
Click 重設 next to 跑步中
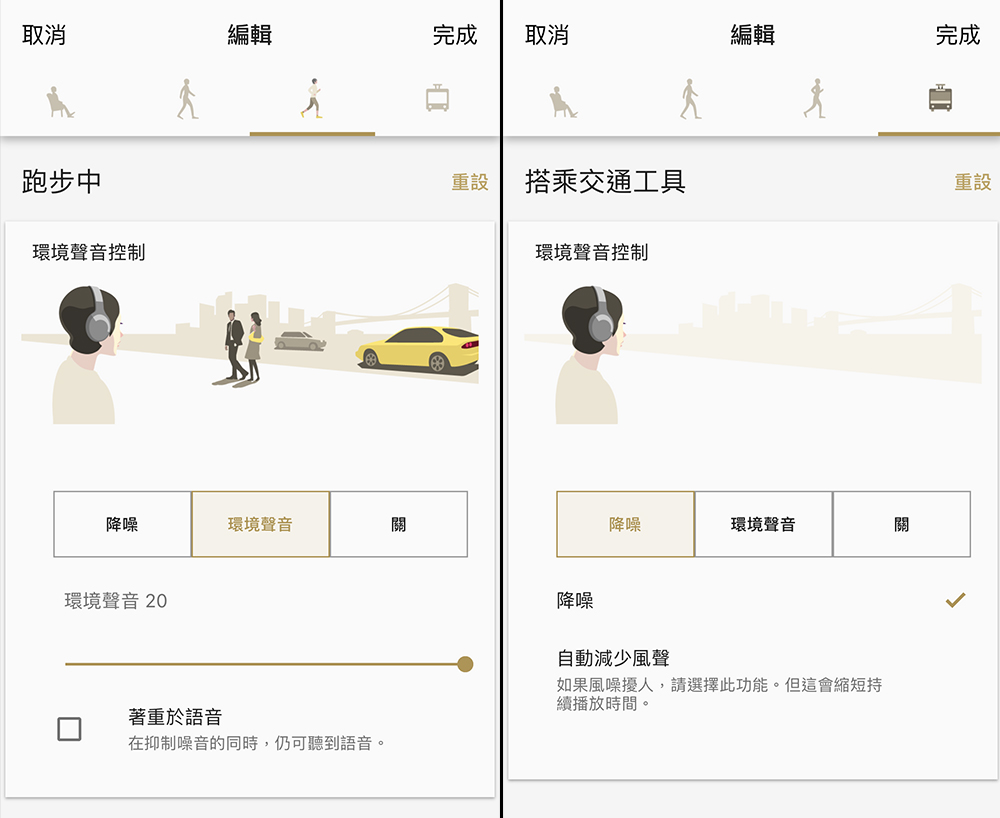470,182
